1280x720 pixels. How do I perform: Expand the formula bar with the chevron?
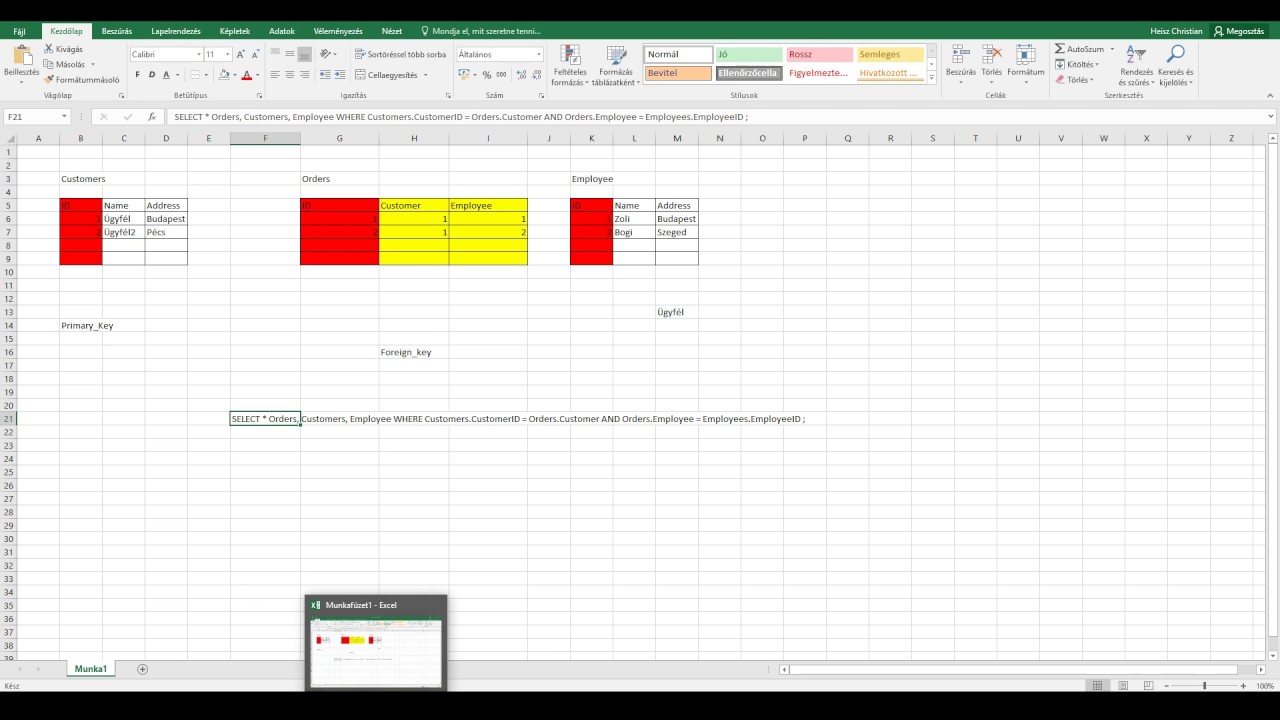click(x=1271, y=117)
